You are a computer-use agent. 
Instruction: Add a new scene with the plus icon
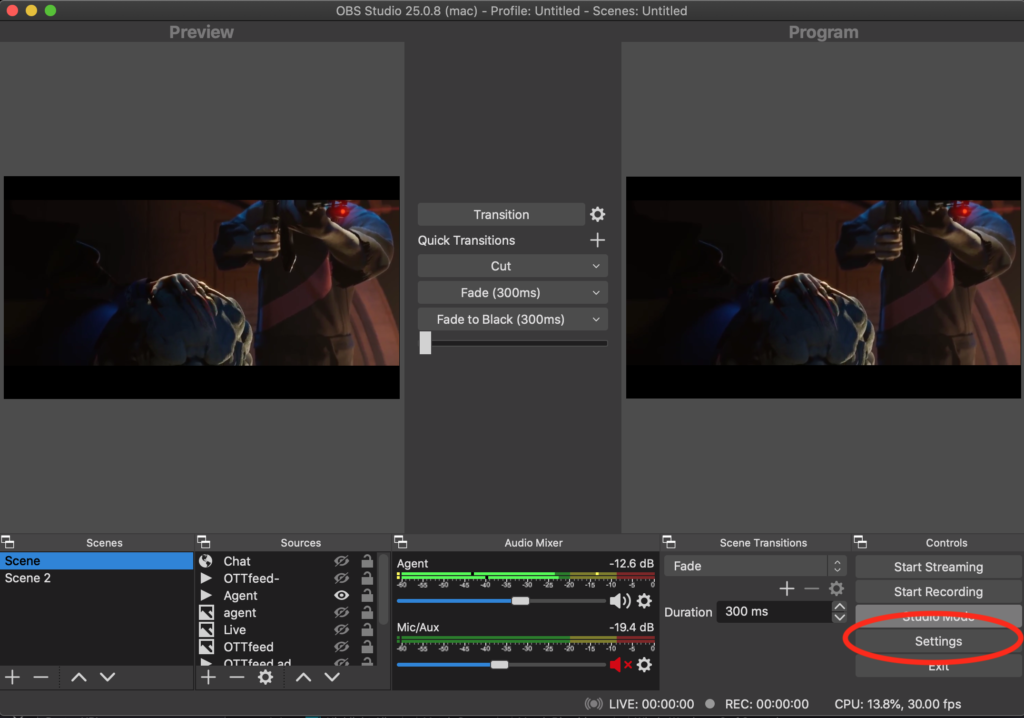(x=12, y=677)
